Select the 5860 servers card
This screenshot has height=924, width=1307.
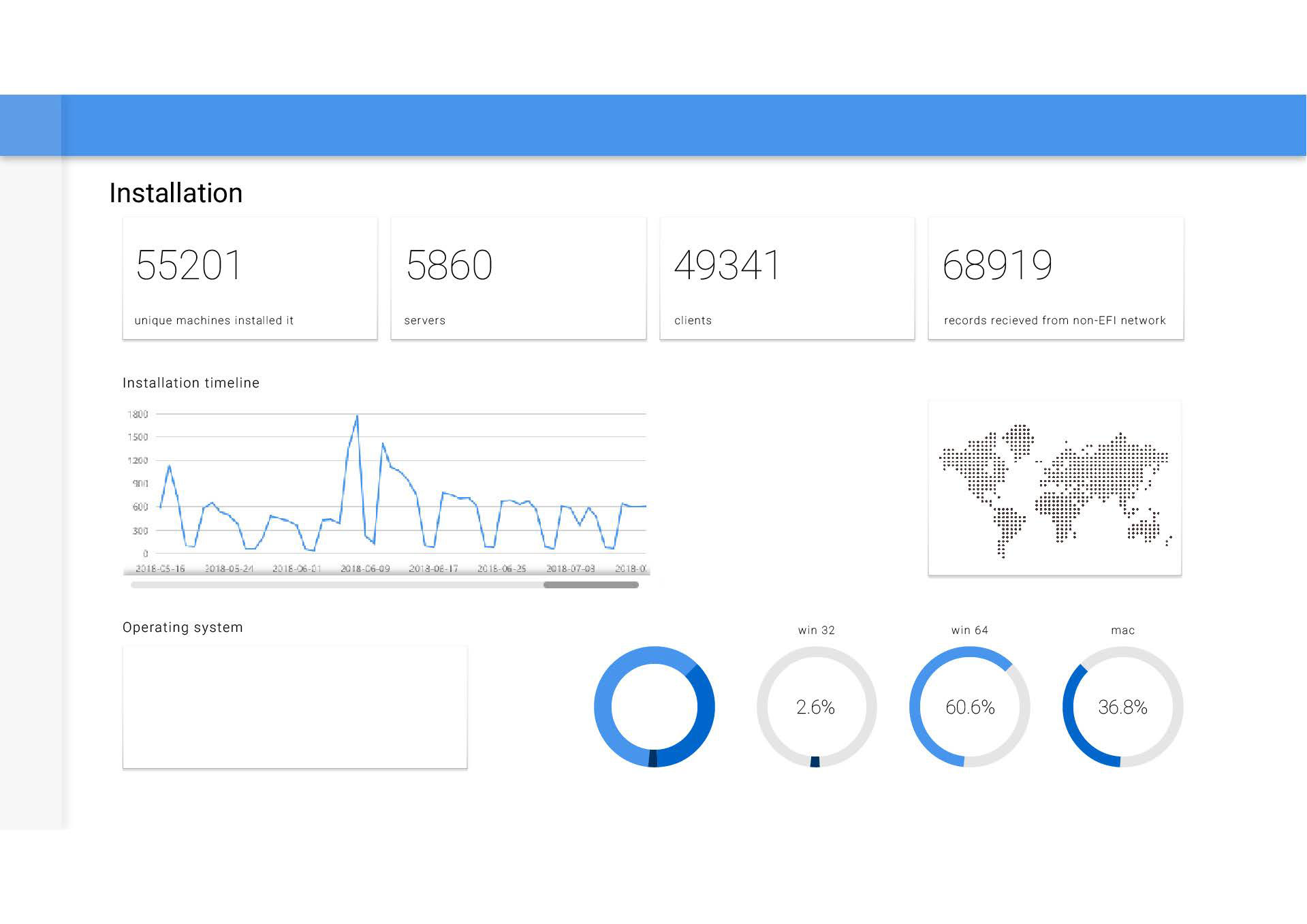[518, 278]
